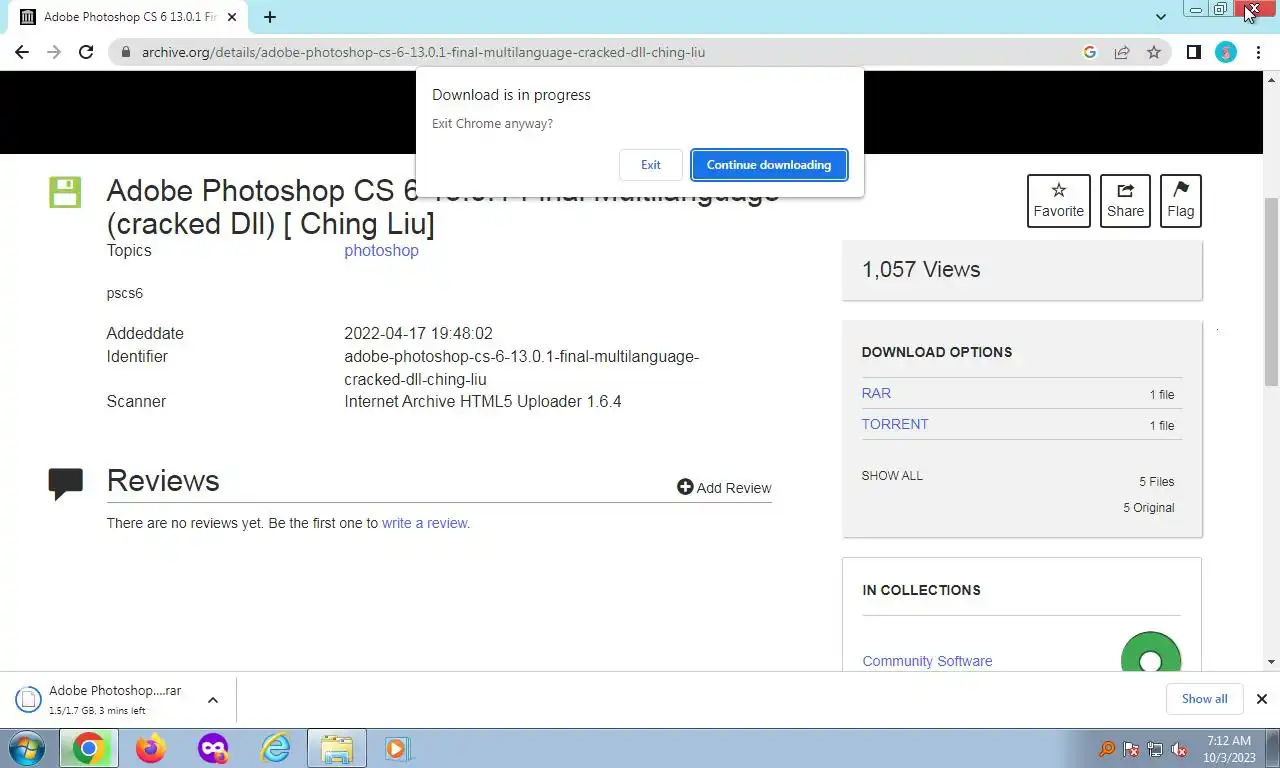Click the orange magnifier tray icon
This screenshot has height=768, width=1280.
coord(1107,749)
